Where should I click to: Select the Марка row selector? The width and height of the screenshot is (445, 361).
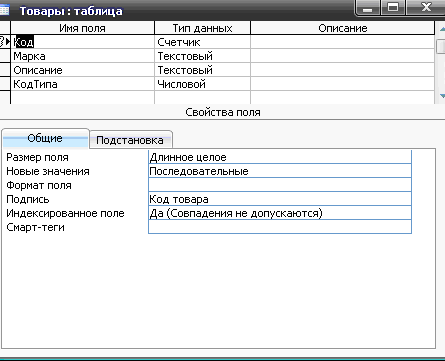(x=5, y=56)
